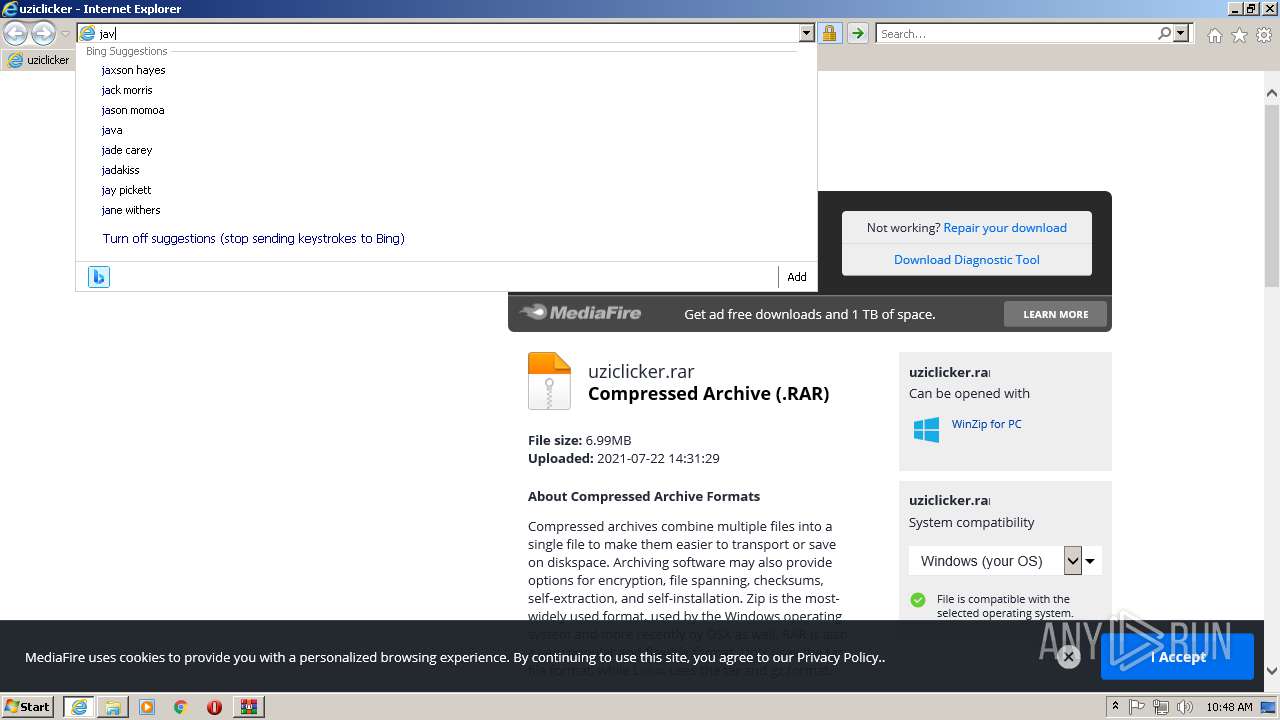1280x720 pixels.
Task: Click the browser Back arrow button
Action: pyautogui.click(x=15, y=33)
